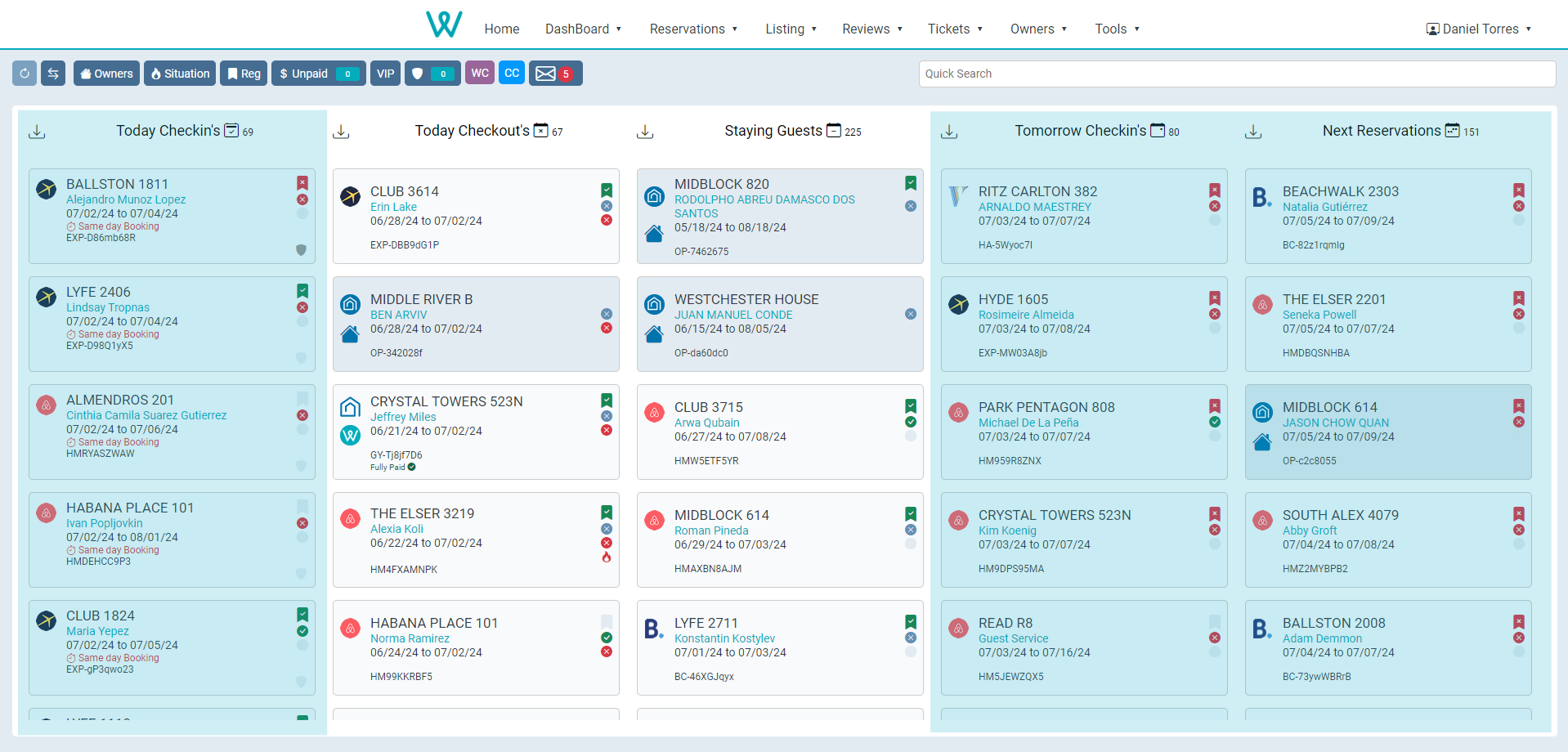The height and width of the screenshot is (752, 1568).
Task: Open guest Erin Lake link
Action: [x=393, y=207]
